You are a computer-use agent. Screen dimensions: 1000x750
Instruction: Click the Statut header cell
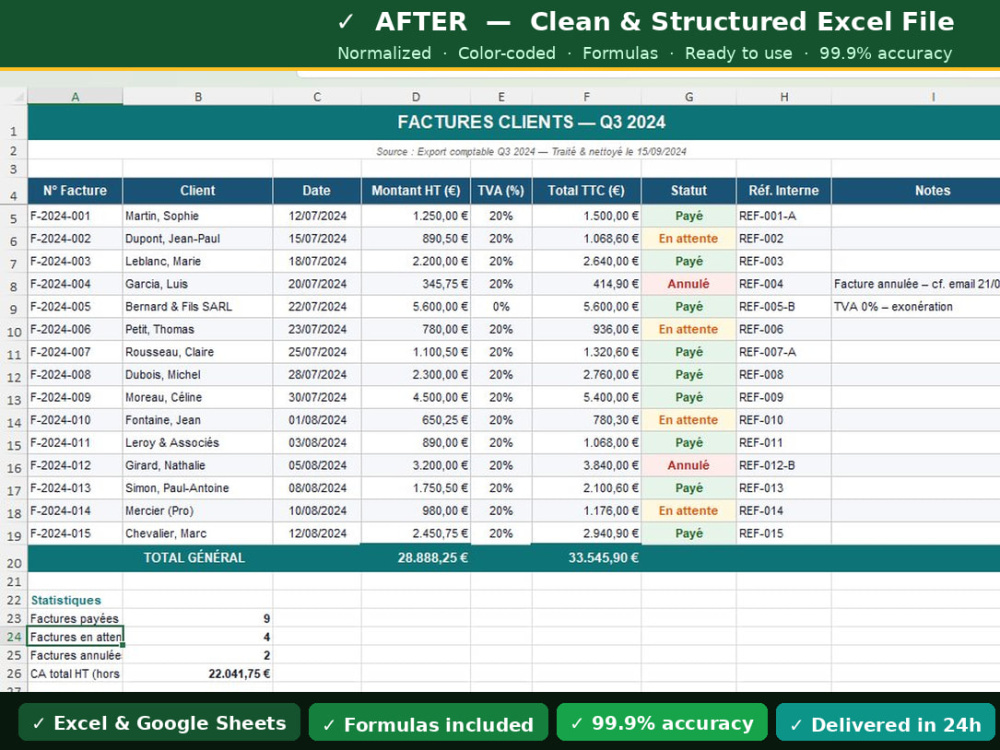click(x=689, y=191)
